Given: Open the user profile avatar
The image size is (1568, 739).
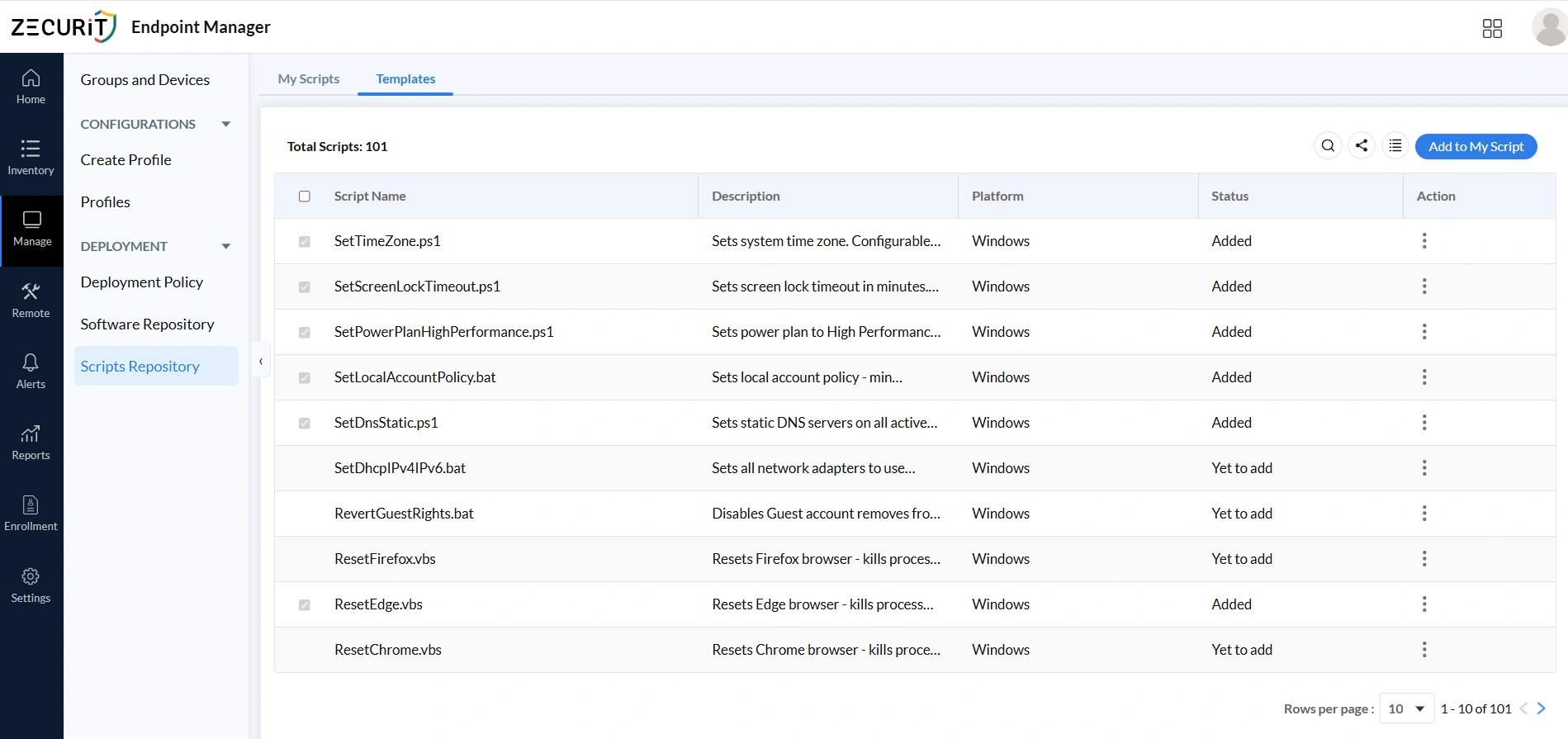Looking at the screenshot, I should (1549, 27).
